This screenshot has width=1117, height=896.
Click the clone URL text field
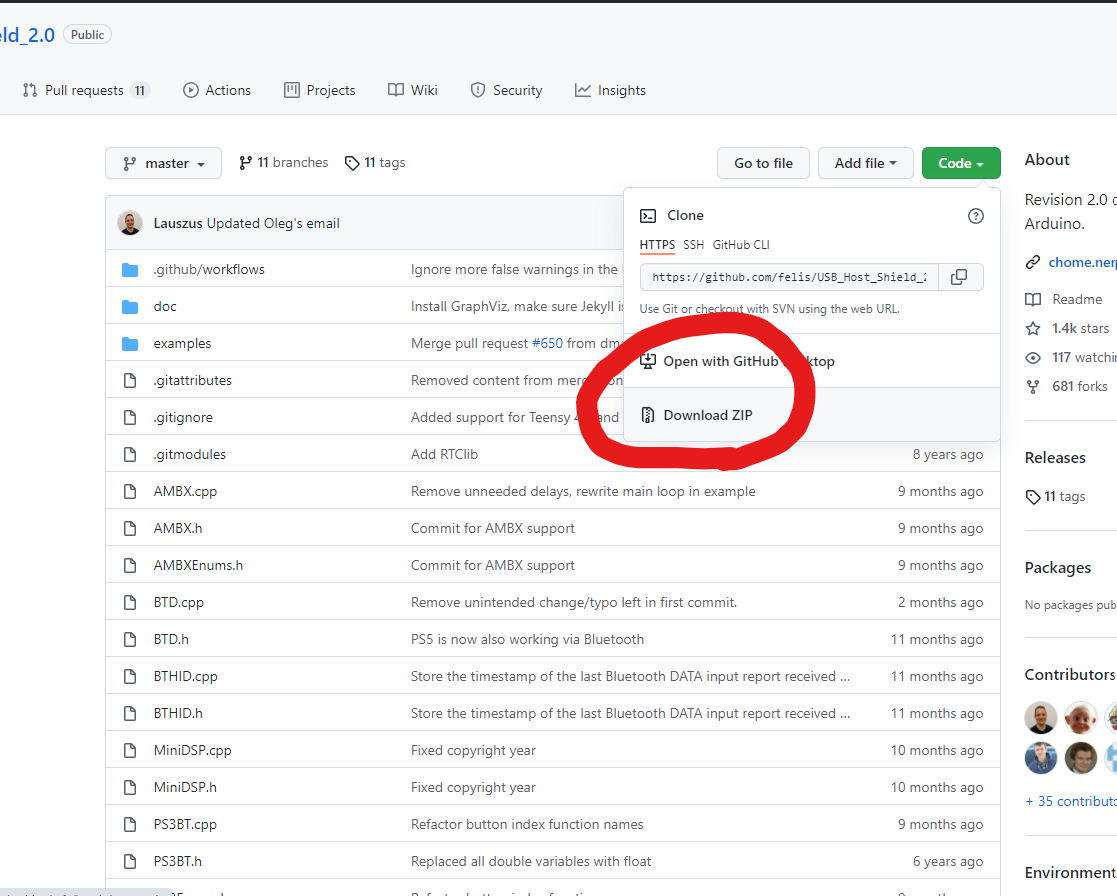coord(789,277)
